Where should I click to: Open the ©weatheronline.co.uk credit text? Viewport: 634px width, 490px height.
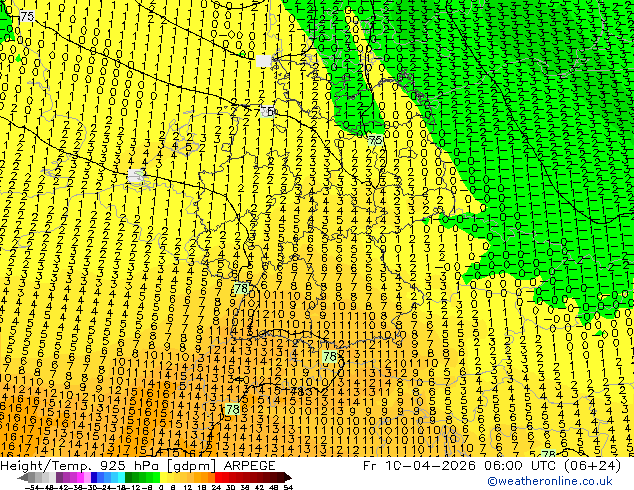(x=550, y=481)
